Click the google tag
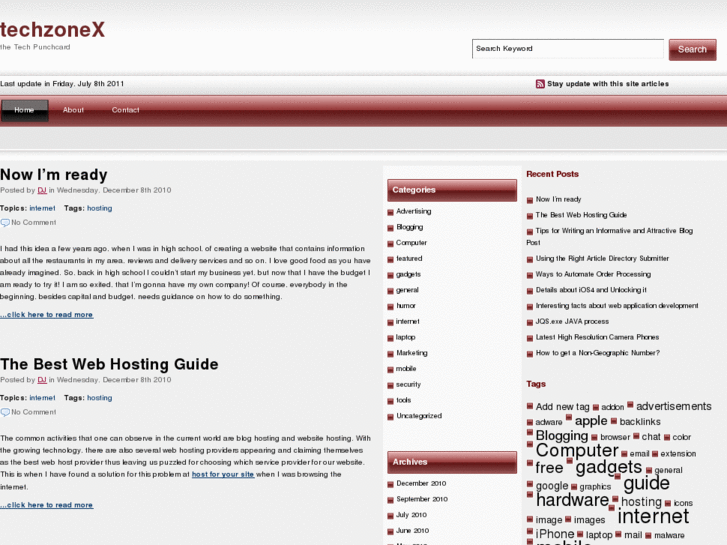The width and height of the screenshot is (727, 545). pos(552,486)
